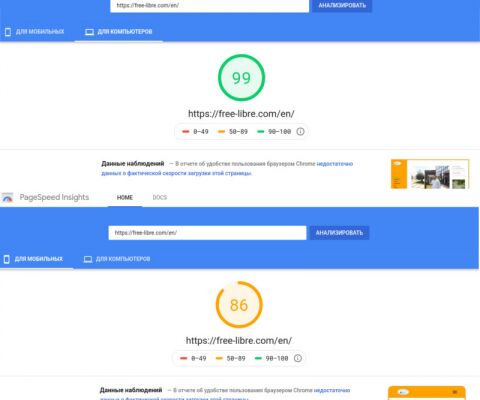Click the red 0-49 legend in upper report
This screenshot has height=400, width=480.
195,132
